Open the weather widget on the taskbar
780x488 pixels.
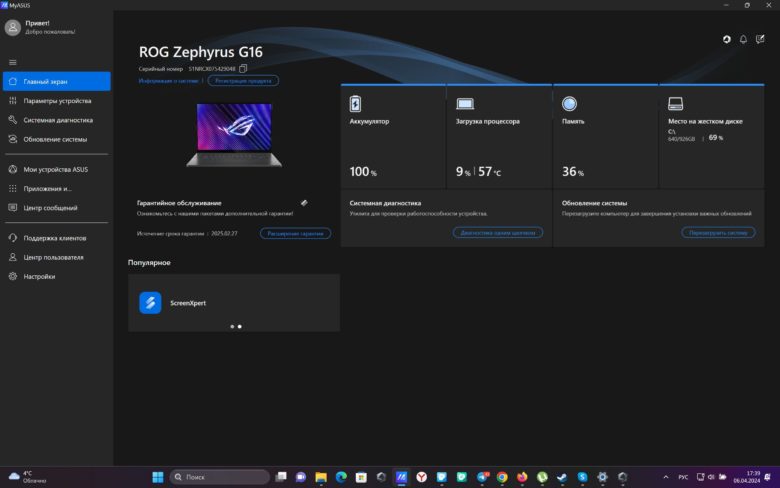pyautogui.click(x=27, y=477)
